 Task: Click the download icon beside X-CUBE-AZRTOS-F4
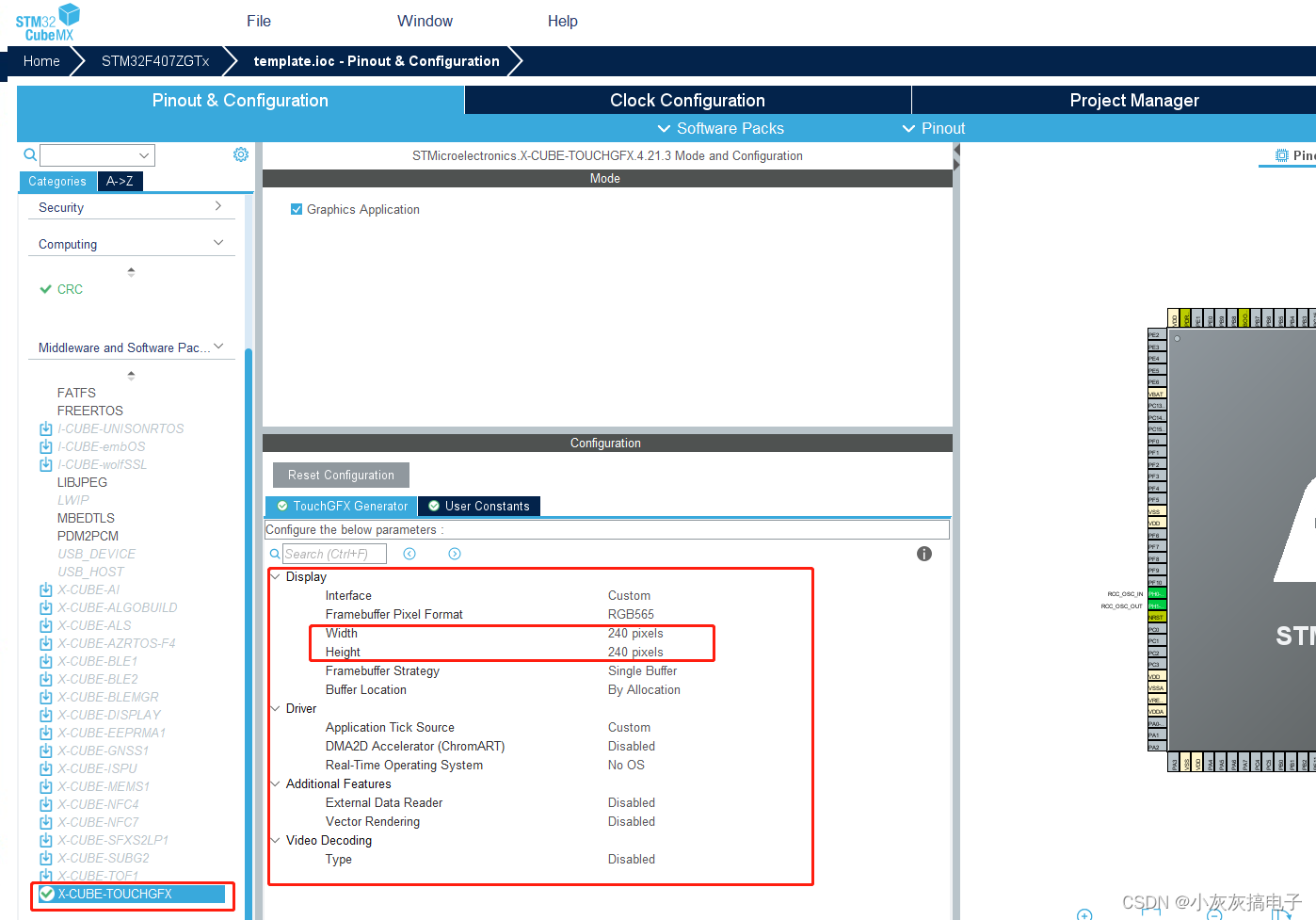pyautogui.click(x=45, y=643)
